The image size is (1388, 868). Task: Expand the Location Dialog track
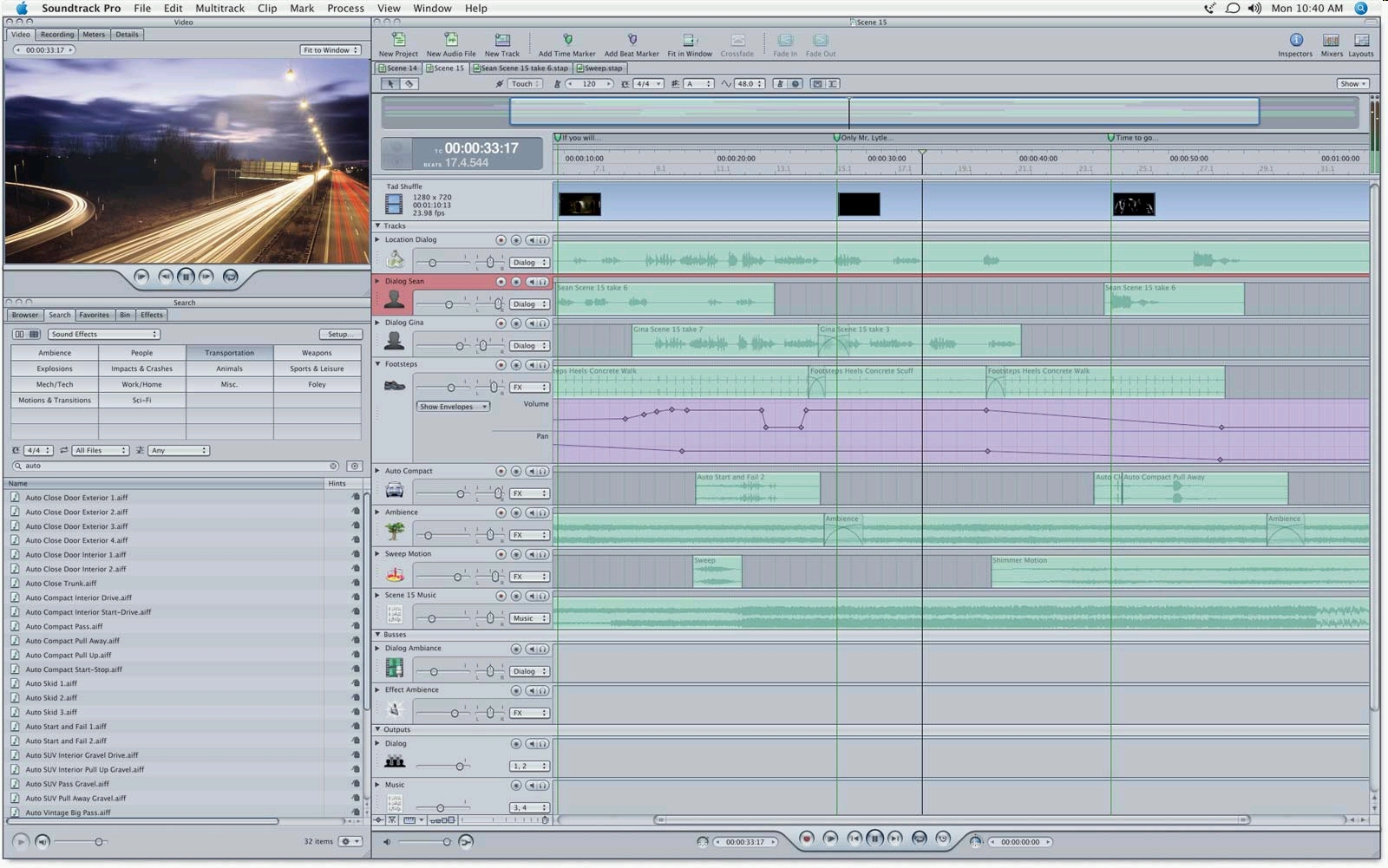[x=377, y=239]
